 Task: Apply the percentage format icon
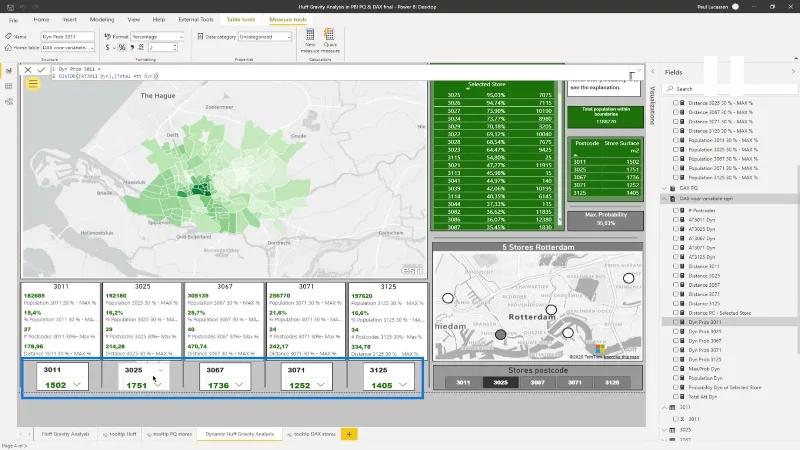point(122,47)
